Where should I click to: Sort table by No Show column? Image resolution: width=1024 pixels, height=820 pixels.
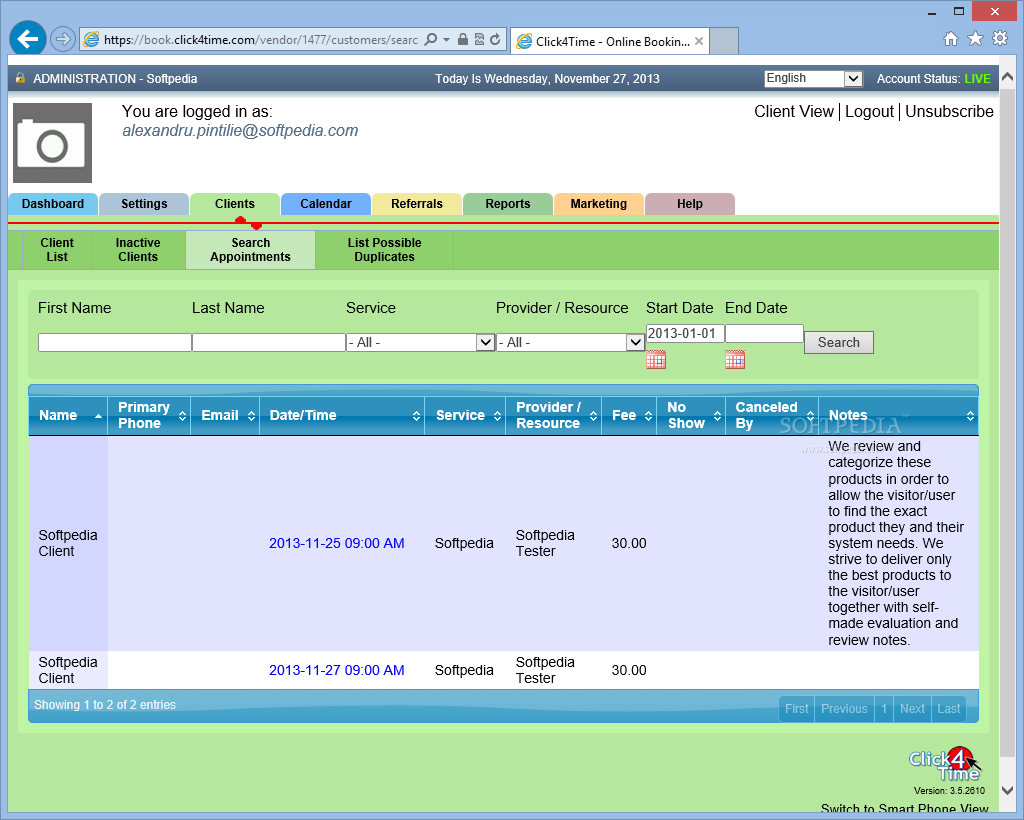691,415
